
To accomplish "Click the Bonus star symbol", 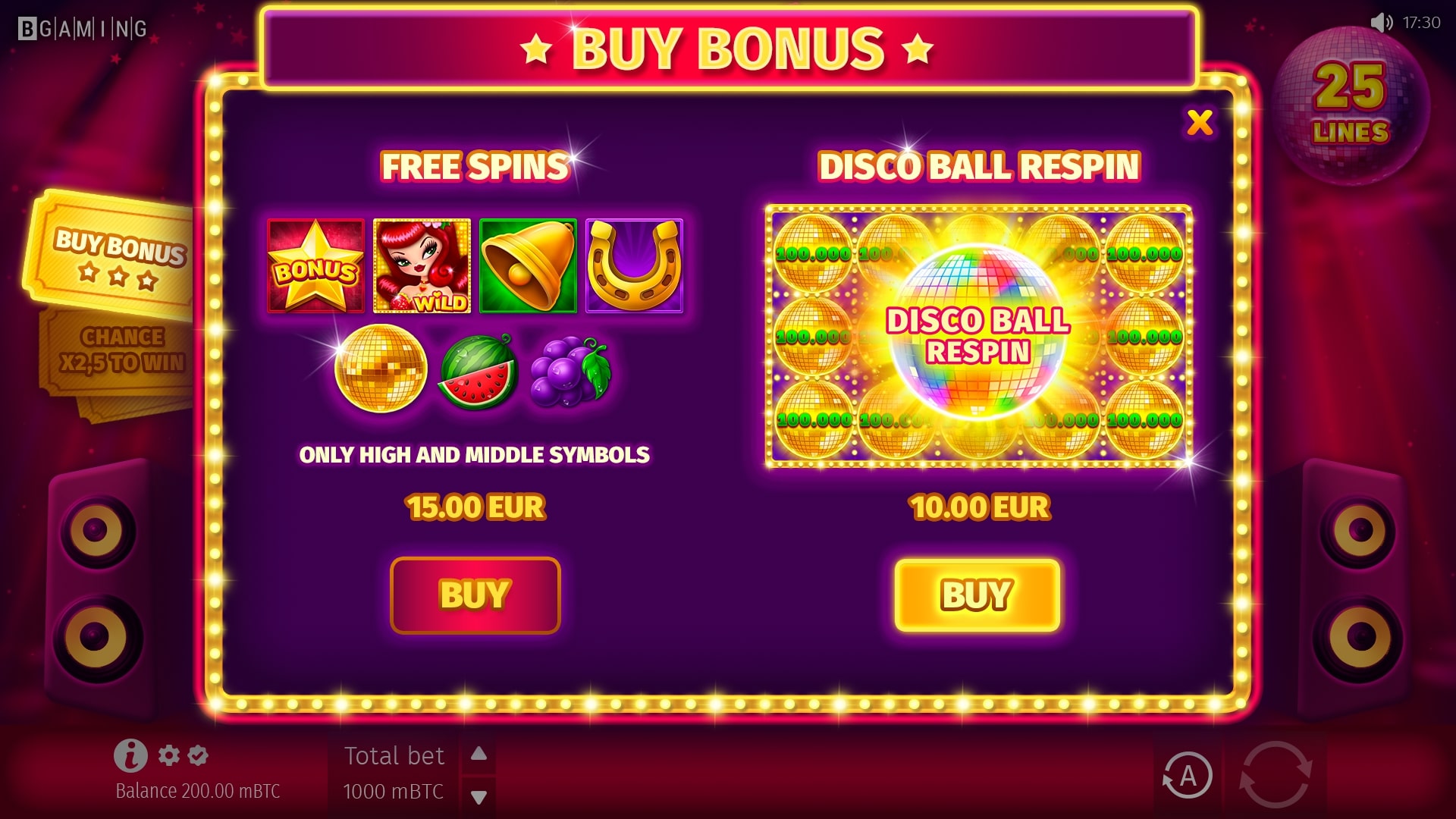I will click(315, 266).
